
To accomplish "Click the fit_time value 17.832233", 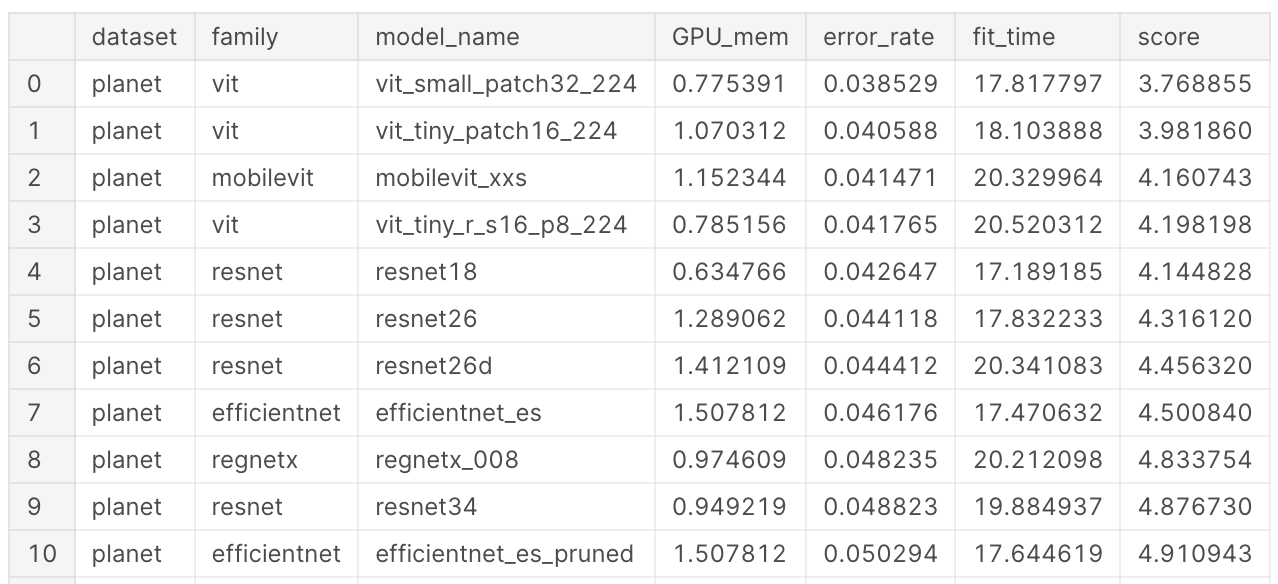I will pos(1038,319).
